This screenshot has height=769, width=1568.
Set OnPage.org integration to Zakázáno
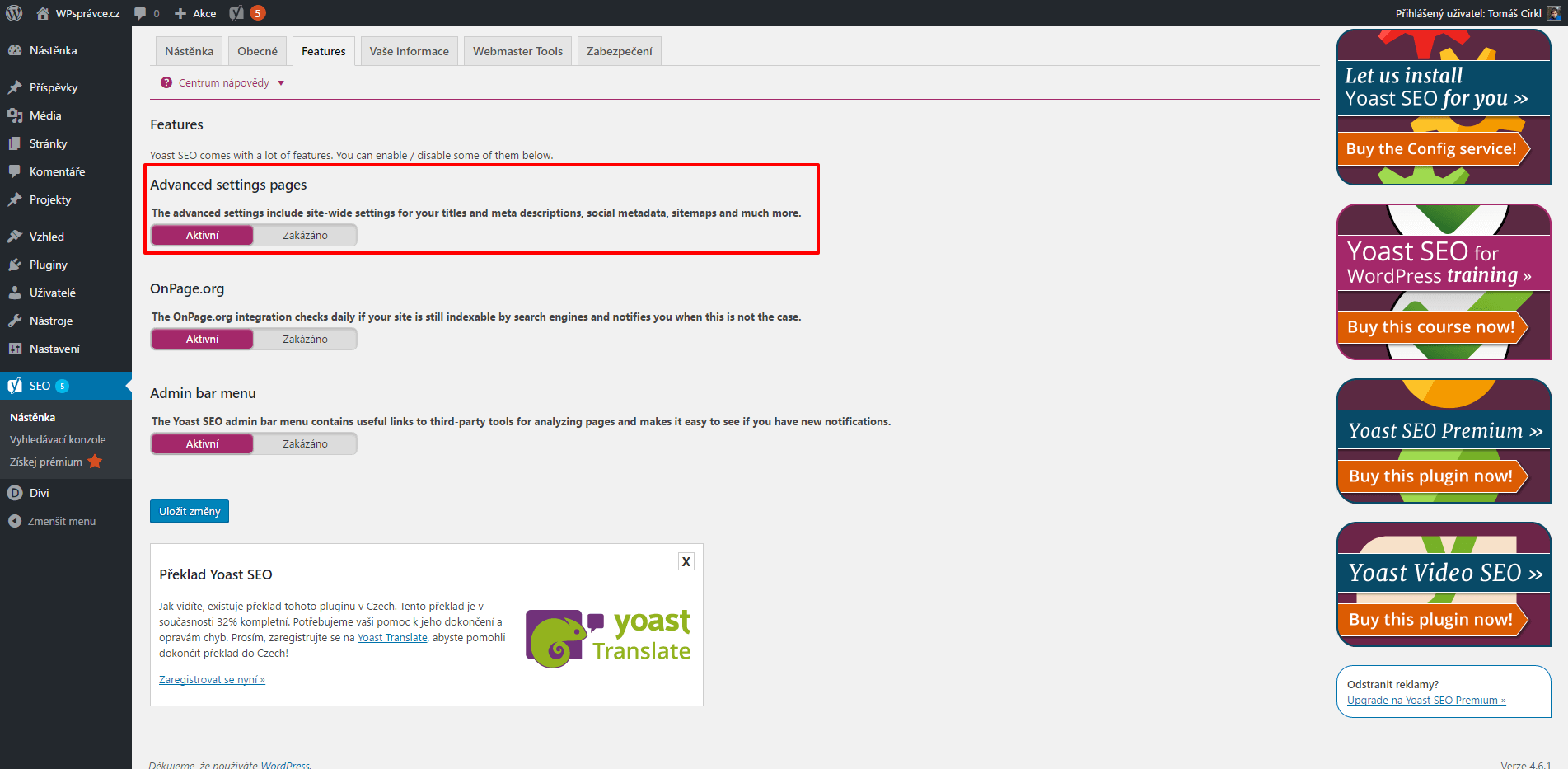pyautogui.click(x=305, y=340)
